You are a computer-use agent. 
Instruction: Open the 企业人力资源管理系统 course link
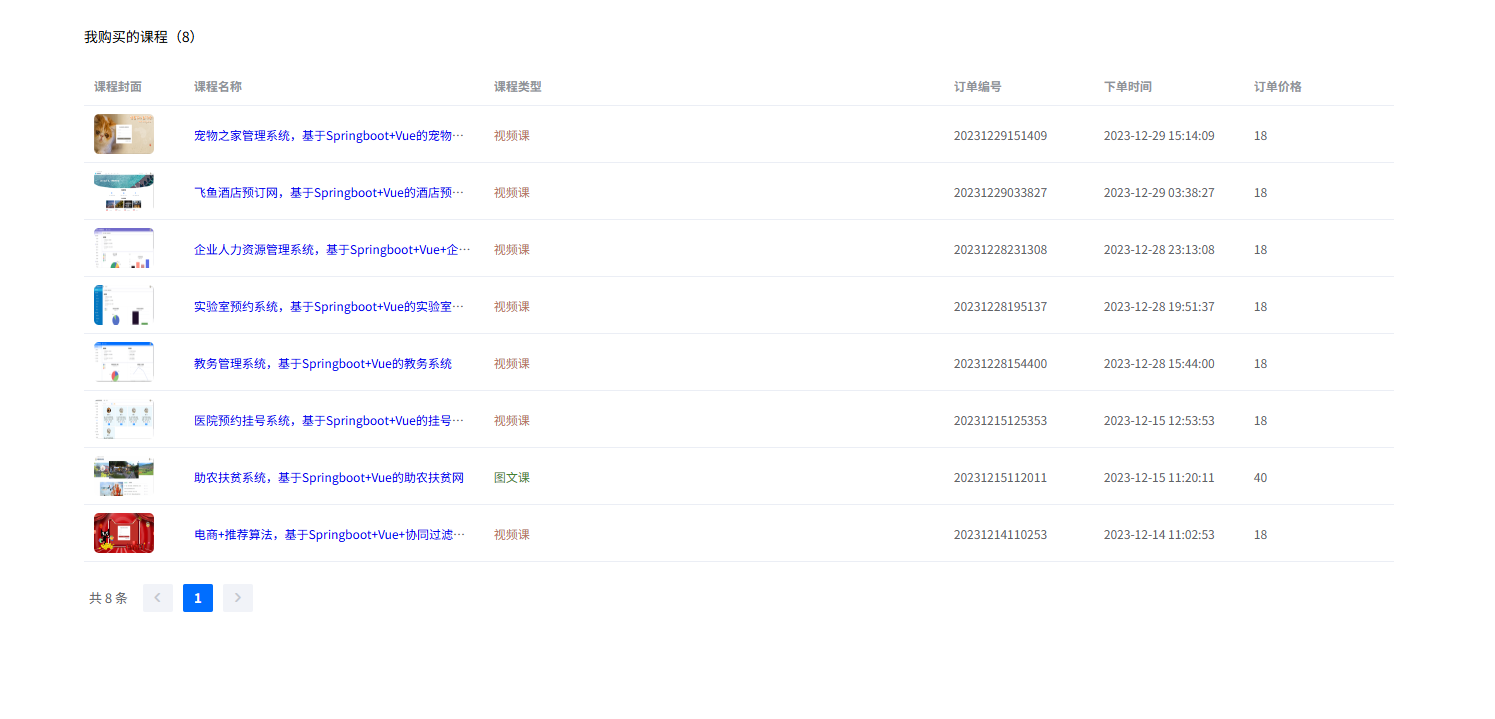click(332, 249)
